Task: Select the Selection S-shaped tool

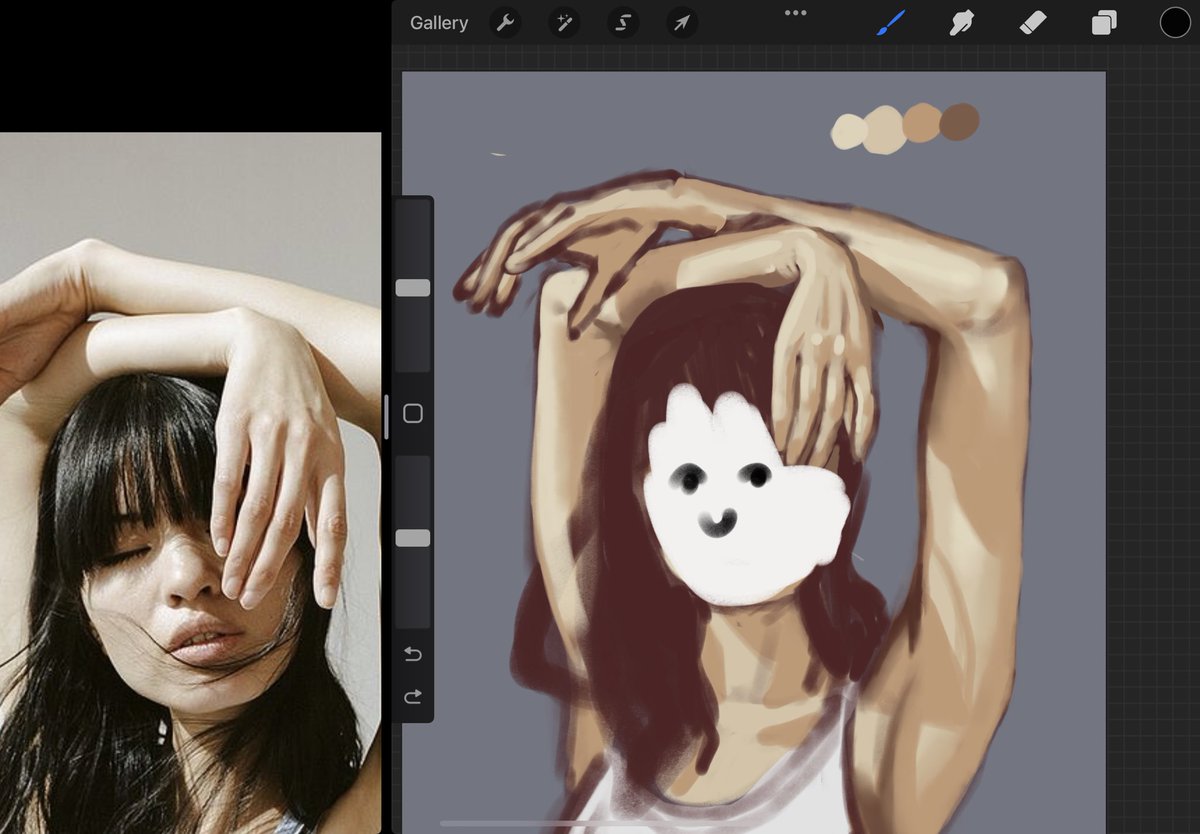Action: pyautogui.click(x=623, y=23)
